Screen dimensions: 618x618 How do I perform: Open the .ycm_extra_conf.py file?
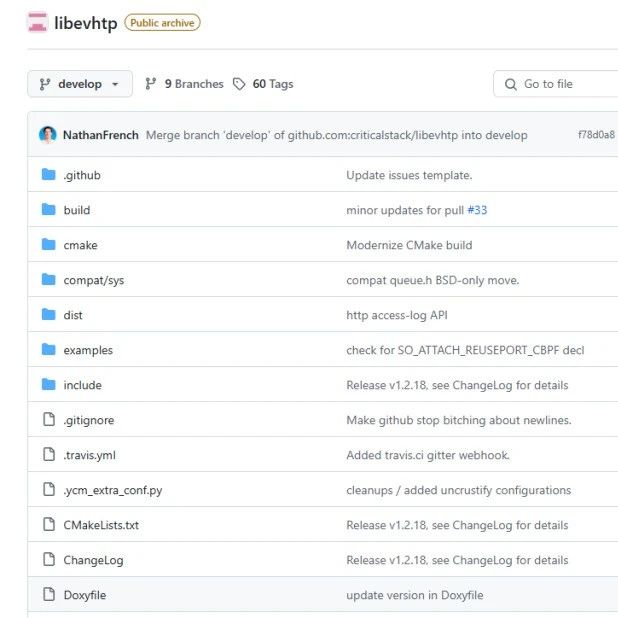point(113,490)
